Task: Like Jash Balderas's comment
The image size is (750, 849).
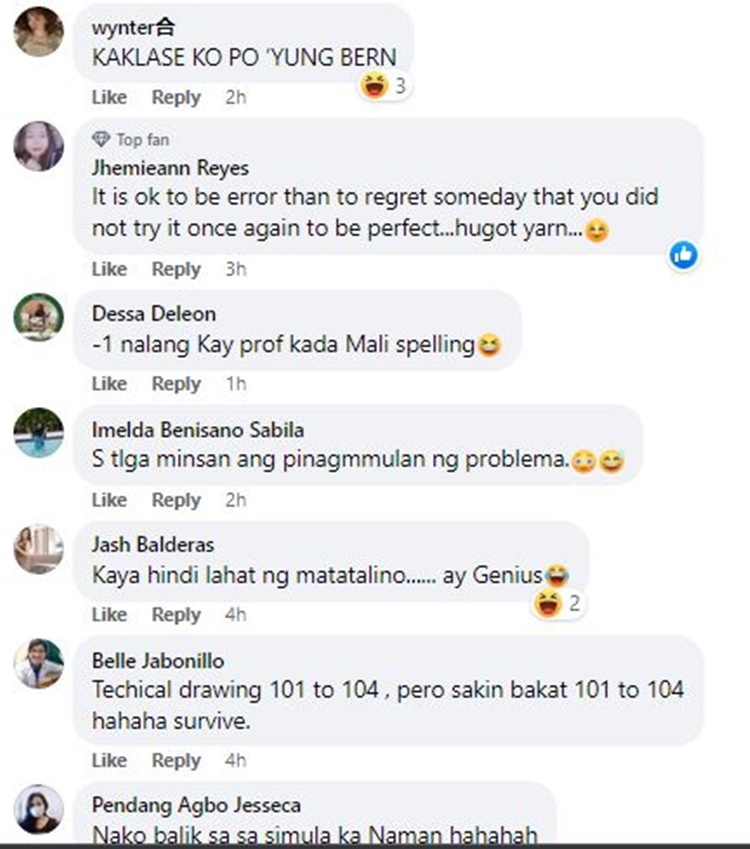Action: click(109, 615)
